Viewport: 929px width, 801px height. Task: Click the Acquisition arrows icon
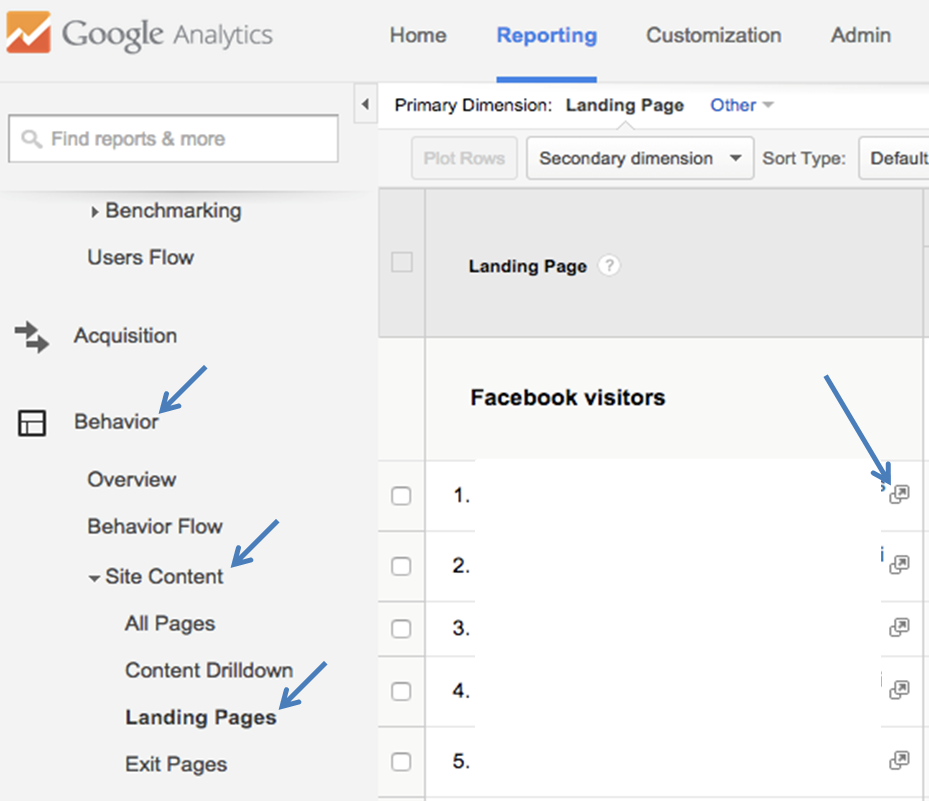(31, 337)
